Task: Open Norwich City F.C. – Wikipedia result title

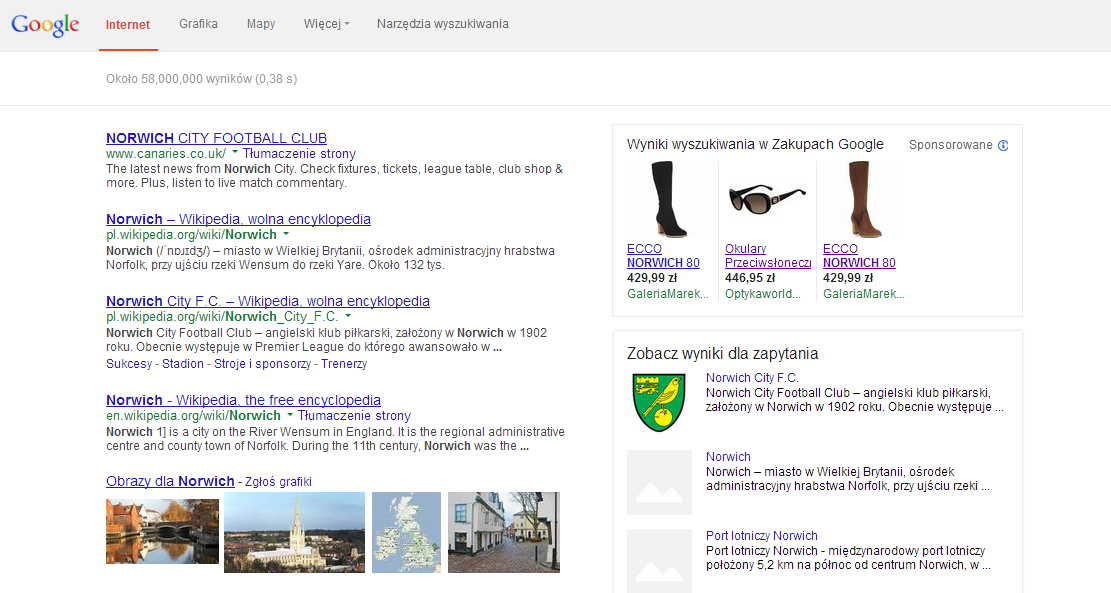Action: 268,301
